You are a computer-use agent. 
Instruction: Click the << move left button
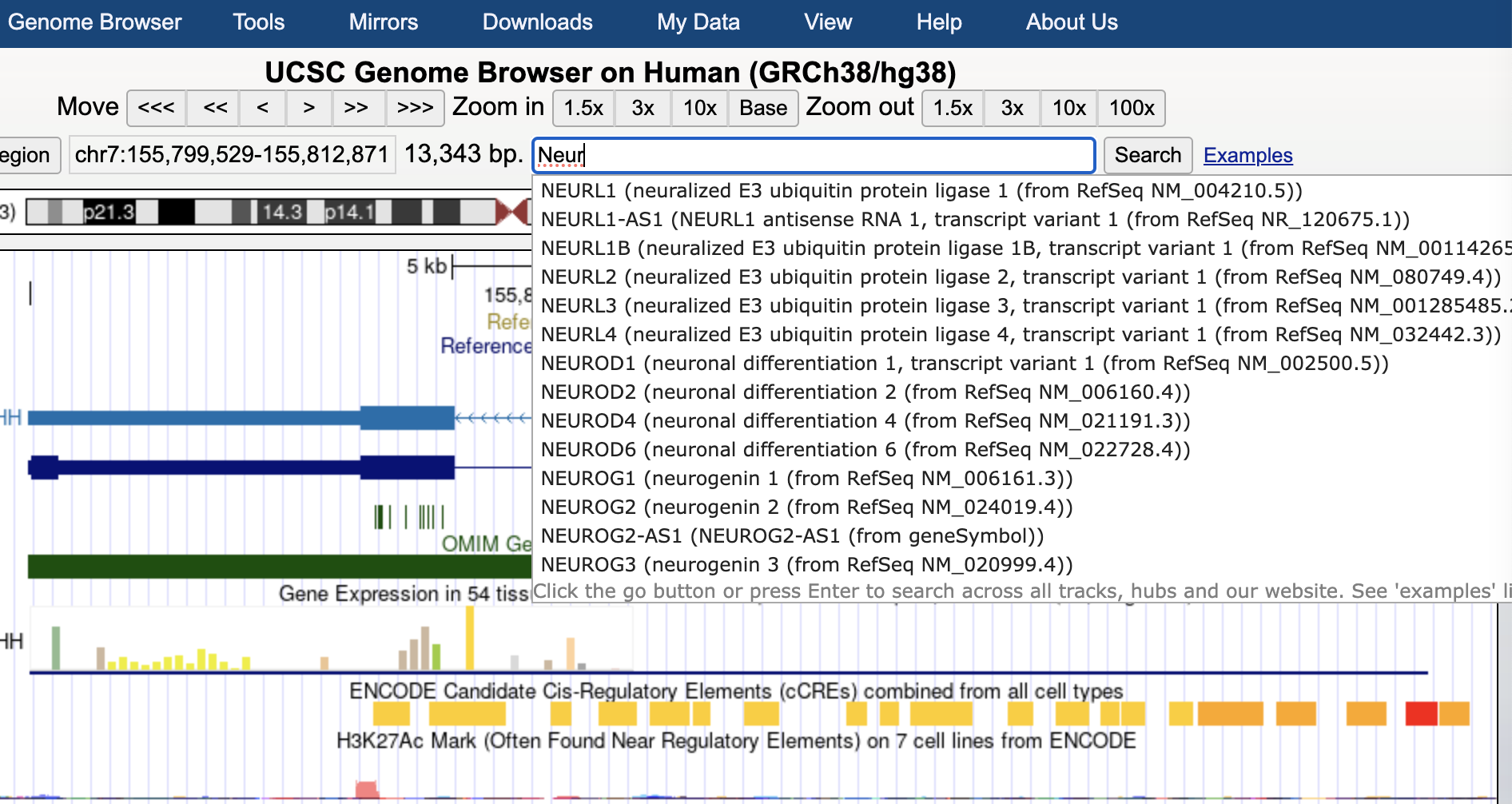(x=214, y=108)
